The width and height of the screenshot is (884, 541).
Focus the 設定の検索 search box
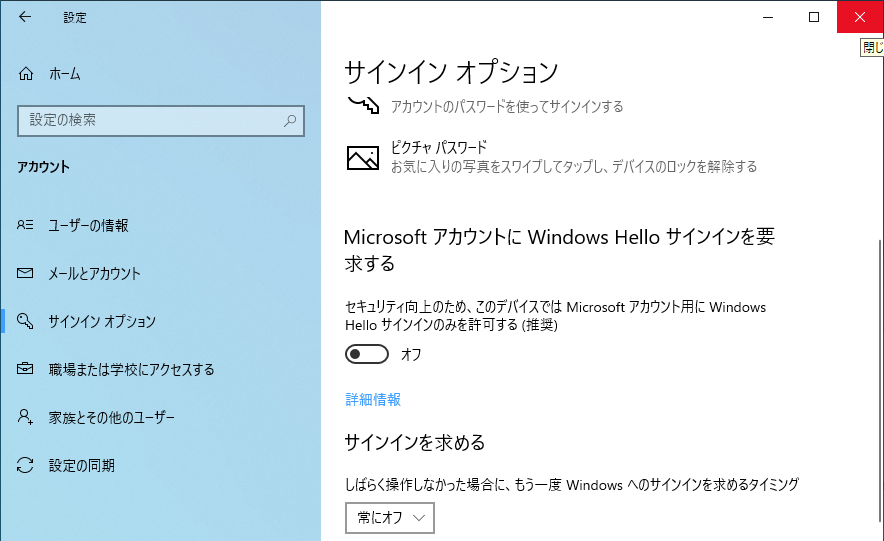(161, 121)
